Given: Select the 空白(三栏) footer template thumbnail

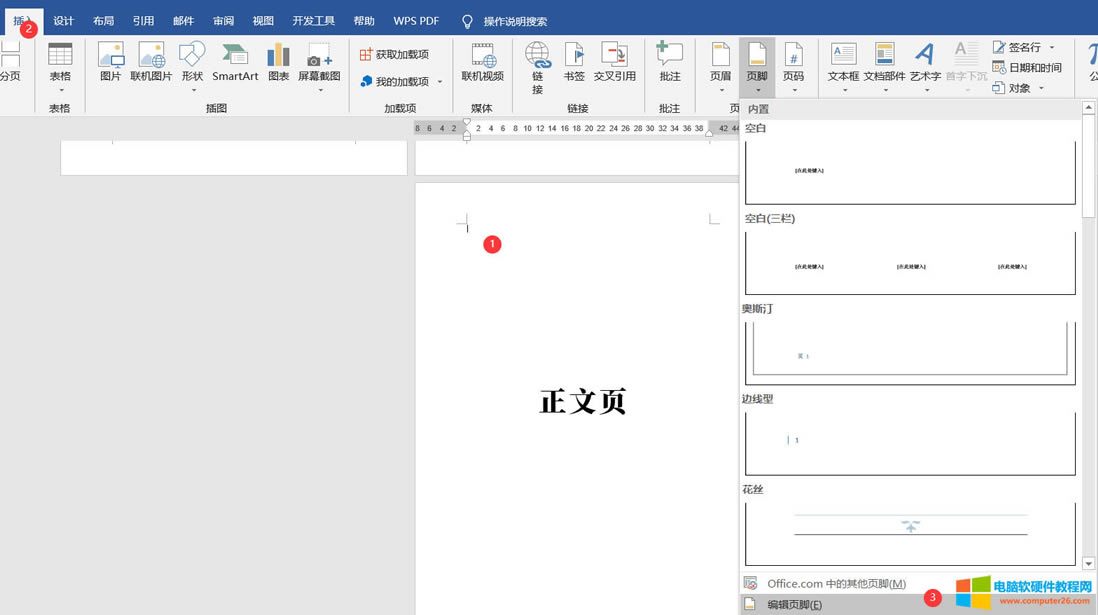Looking at the screenshot, I should coord(910,263).
